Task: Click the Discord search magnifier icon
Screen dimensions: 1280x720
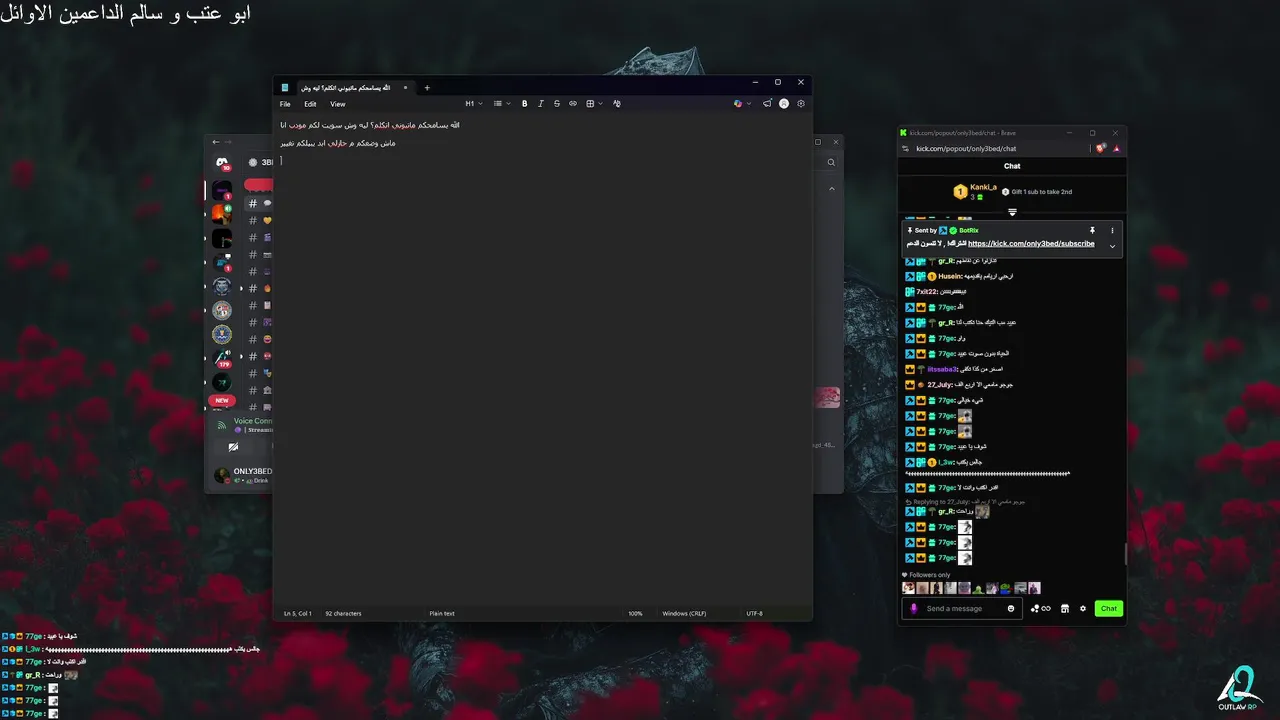Action: tap(830, 162)
